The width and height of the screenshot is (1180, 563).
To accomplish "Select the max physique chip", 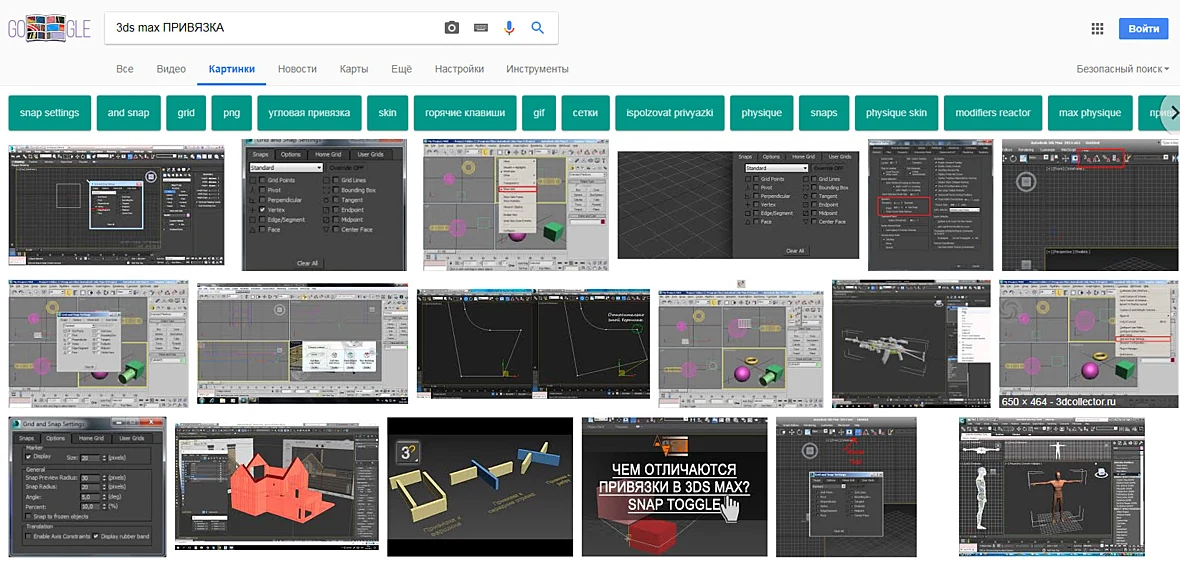I will point(1090,113).
